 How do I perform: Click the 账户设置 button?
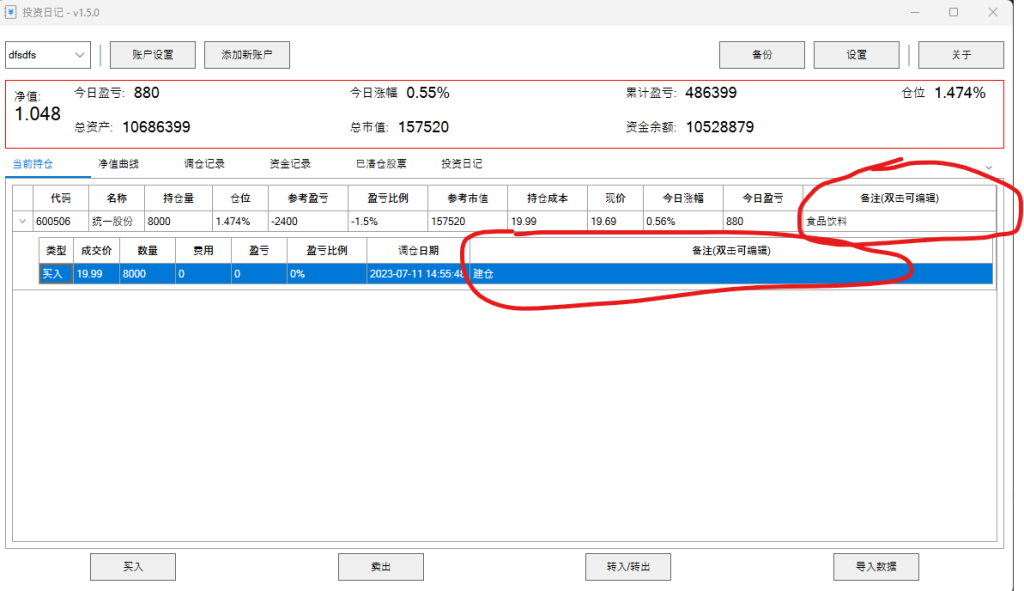click(152, 55)
